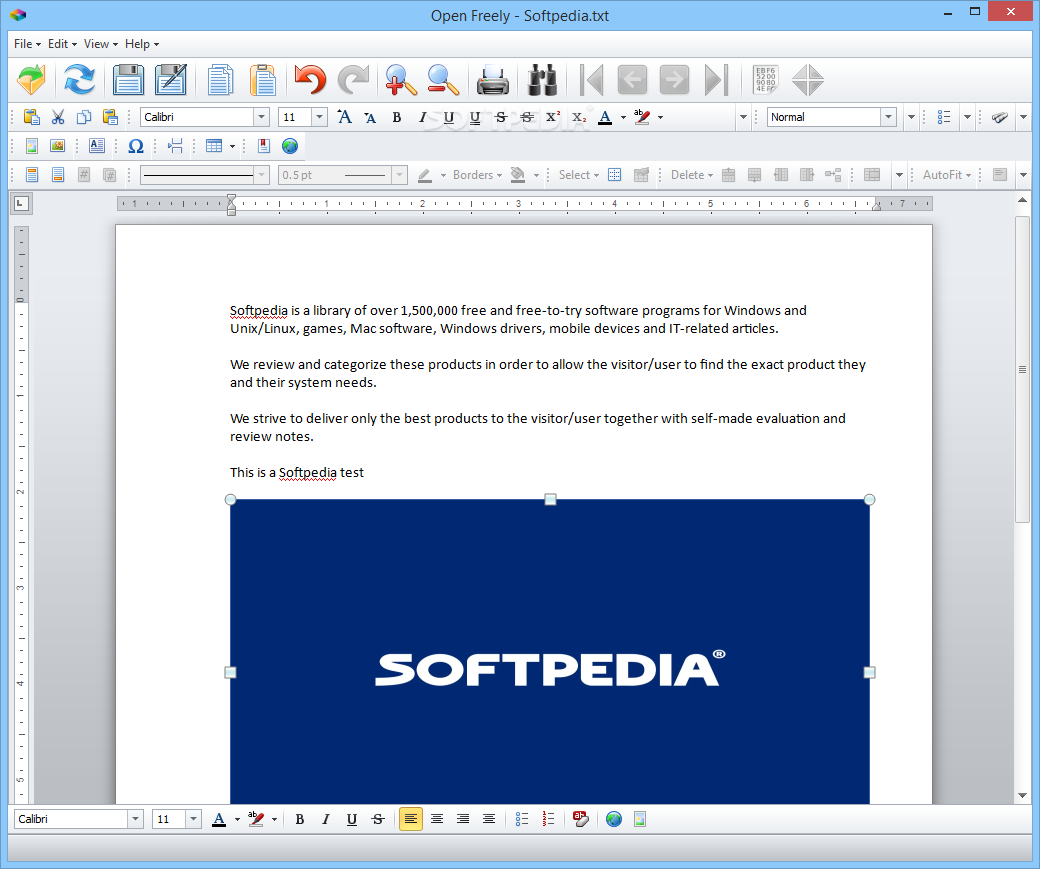
Task: Apply superscript from the top format bar
Action: pos(552,117)
